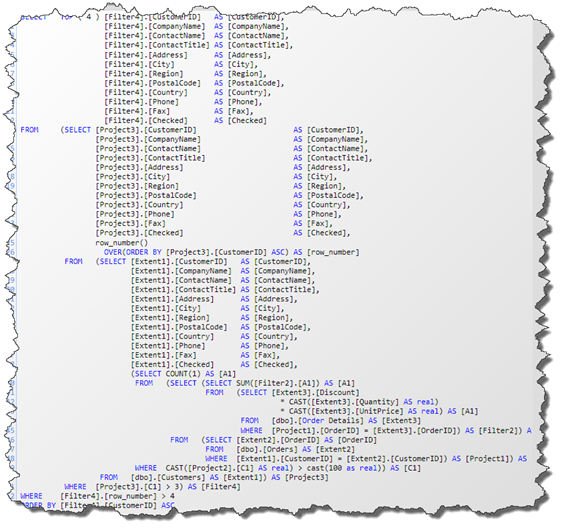Click the [Extent1].[Country] column reference
Viewport: 566px width, 532px height.
pos(172,337)
